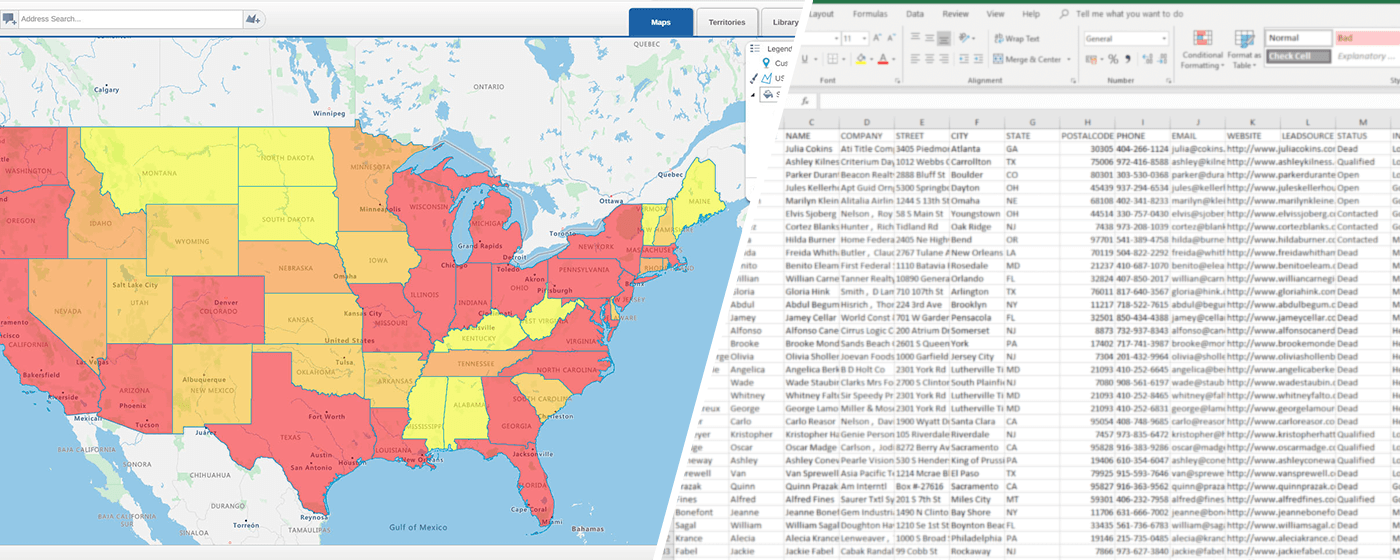Click the Decrease Decimal icon
The width and height of the screenshot is (1400, 560).
click(1163, 59)
